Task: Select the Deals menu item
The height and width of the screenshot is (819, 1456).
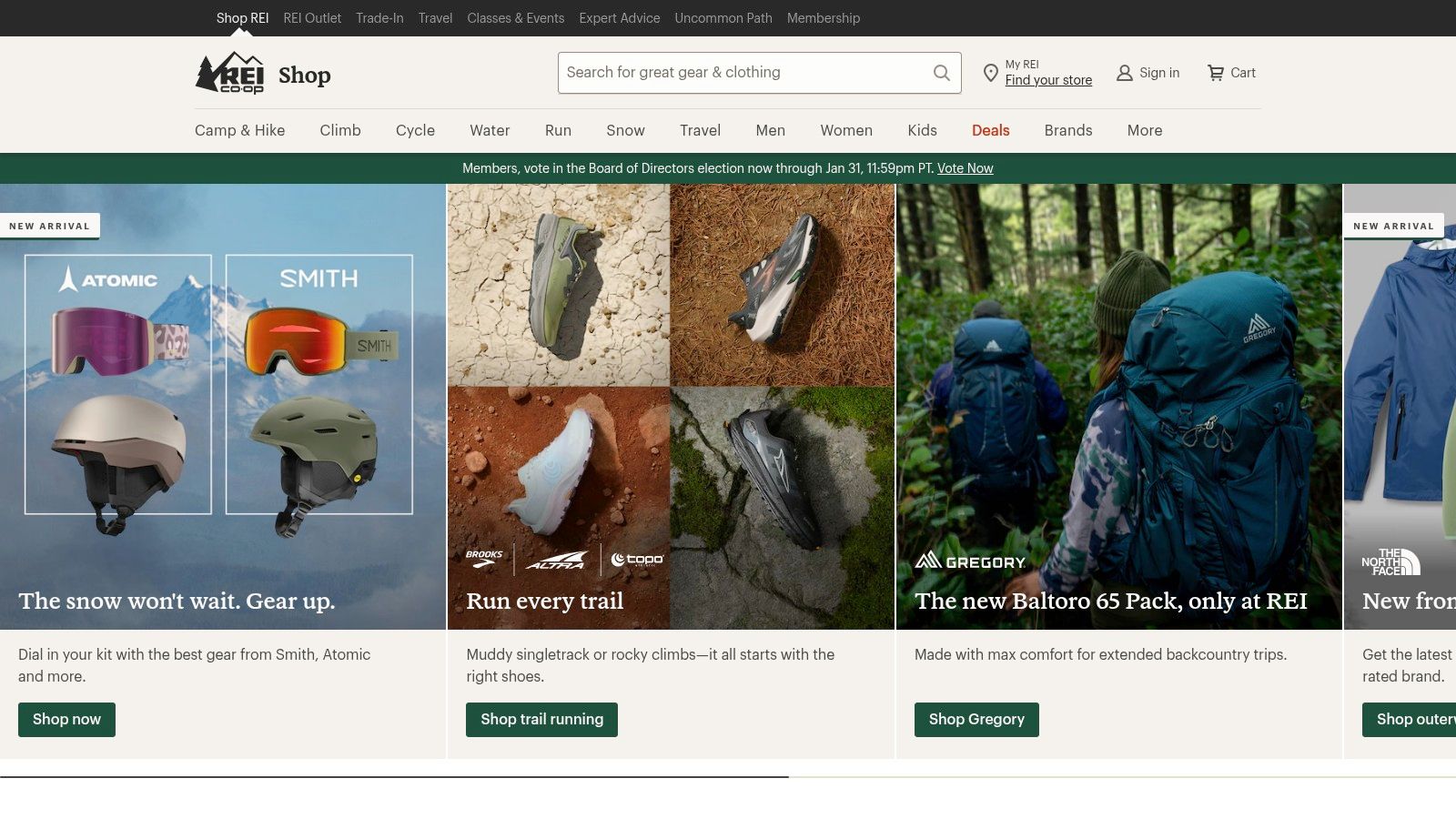Action: pyautogui.click(x=990, y=130)
